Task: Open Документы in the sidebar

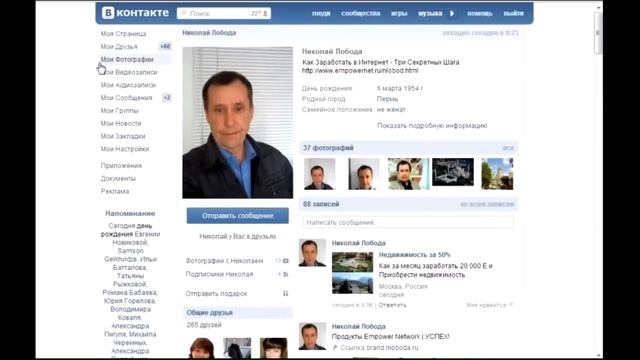Action: pyautogui.click(x=118, y=178)
